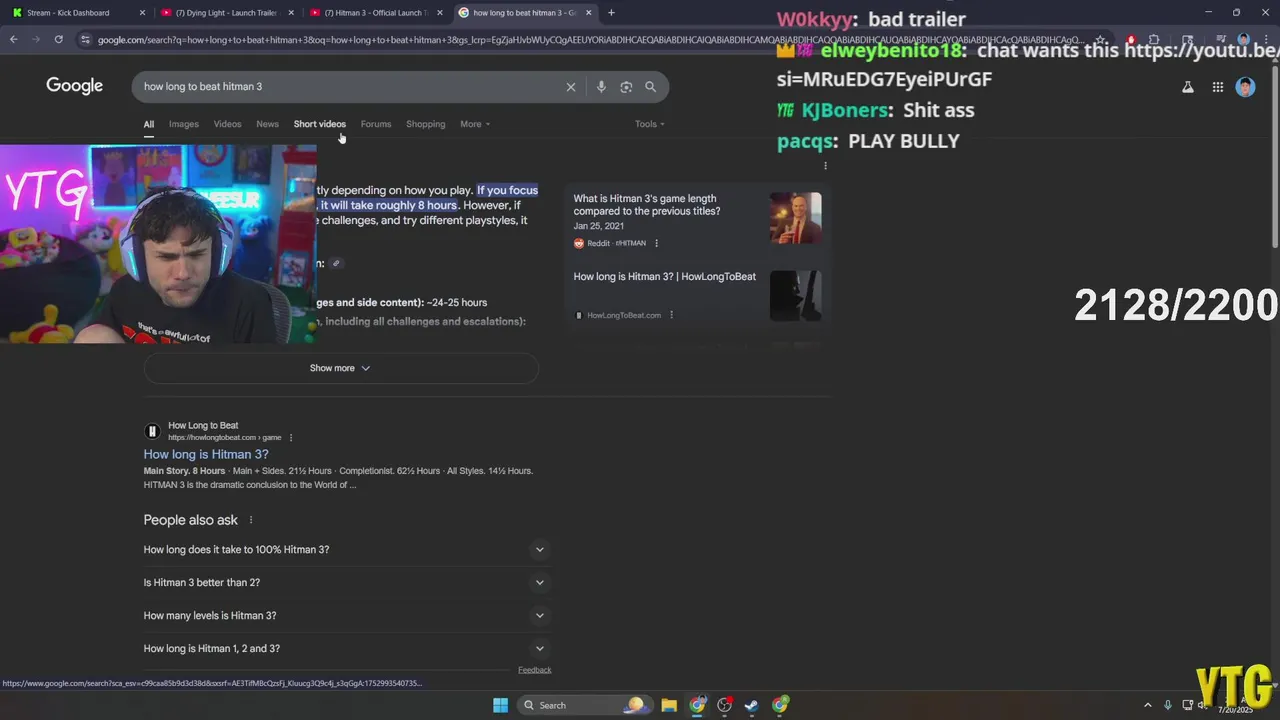Switch to Short videos tab

point(319,124)
